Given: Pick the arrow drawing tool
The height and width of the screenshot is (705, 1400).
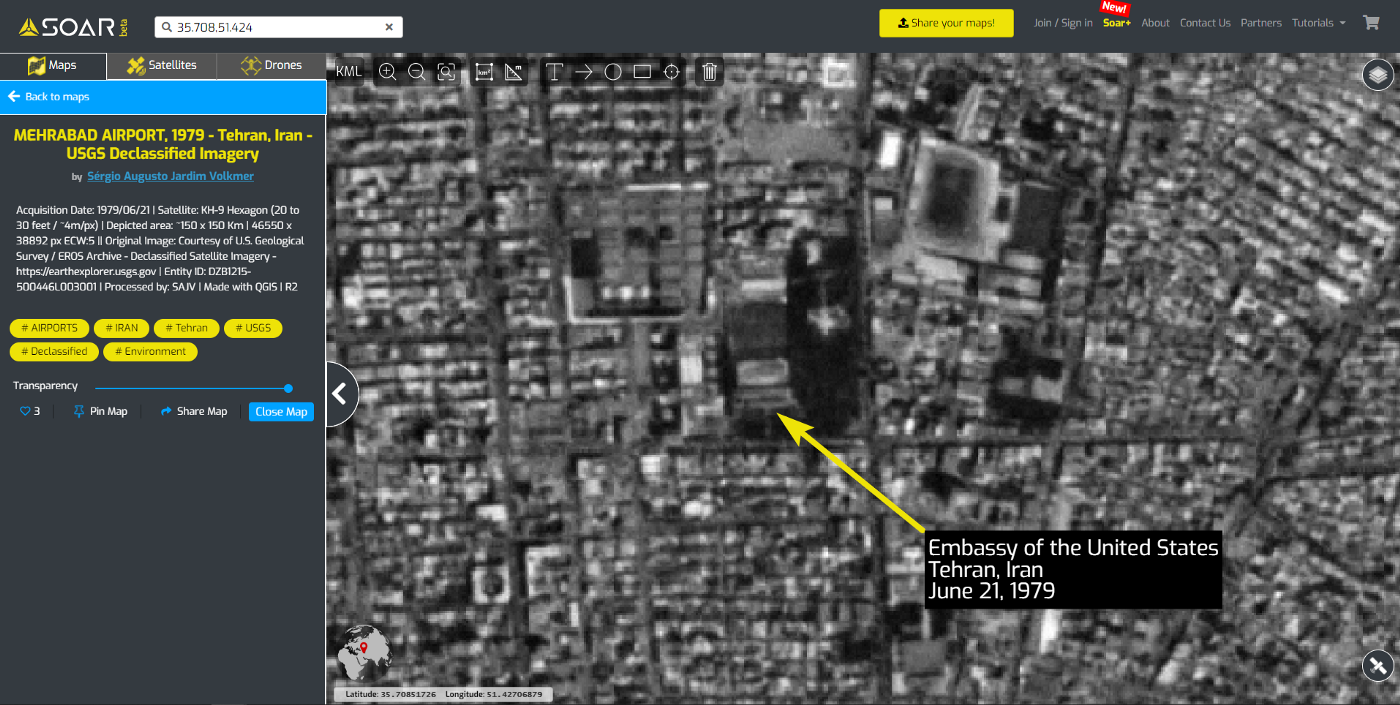Looking at the screenshot, I should click(x=584, y=72).
